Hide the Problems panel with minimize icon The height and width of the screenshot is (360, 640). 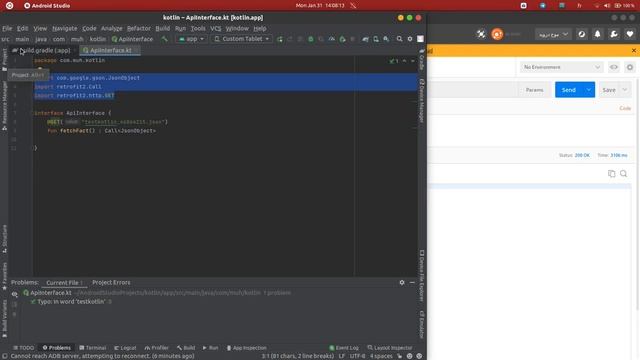pos(412,282)
